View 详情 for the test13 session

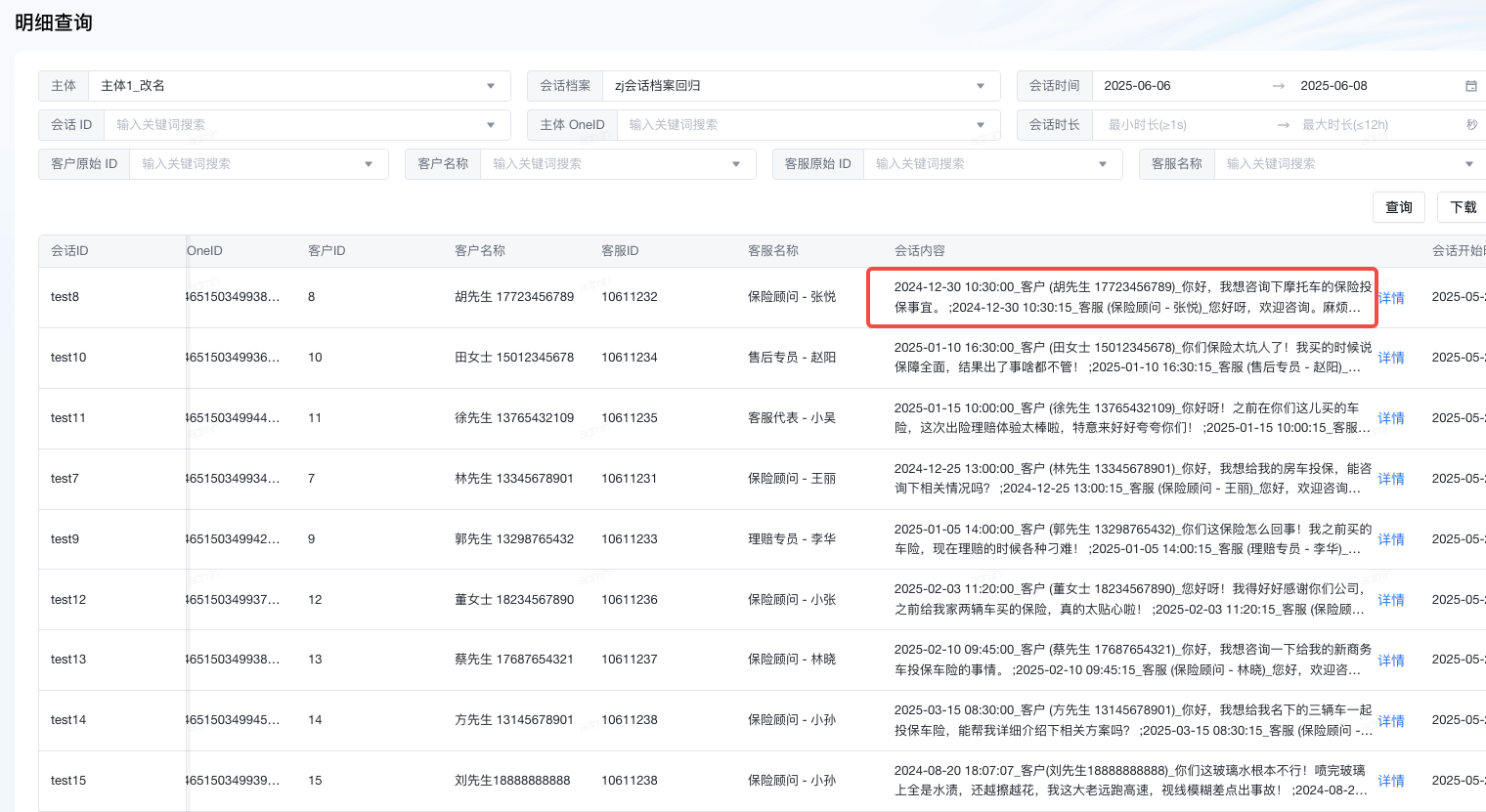1390,661
